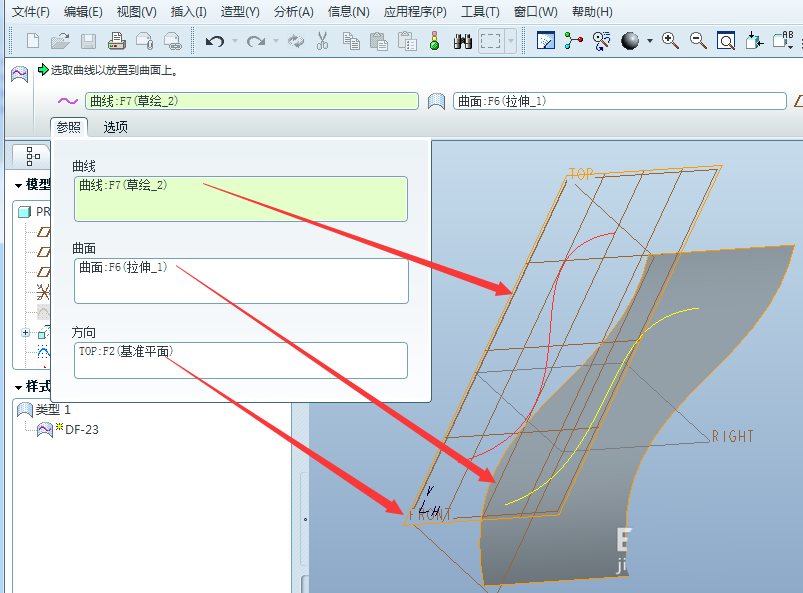Viewport: 803px width, 593px height.
Task: Open the redo history dropdown arrow
Action: 276,41
